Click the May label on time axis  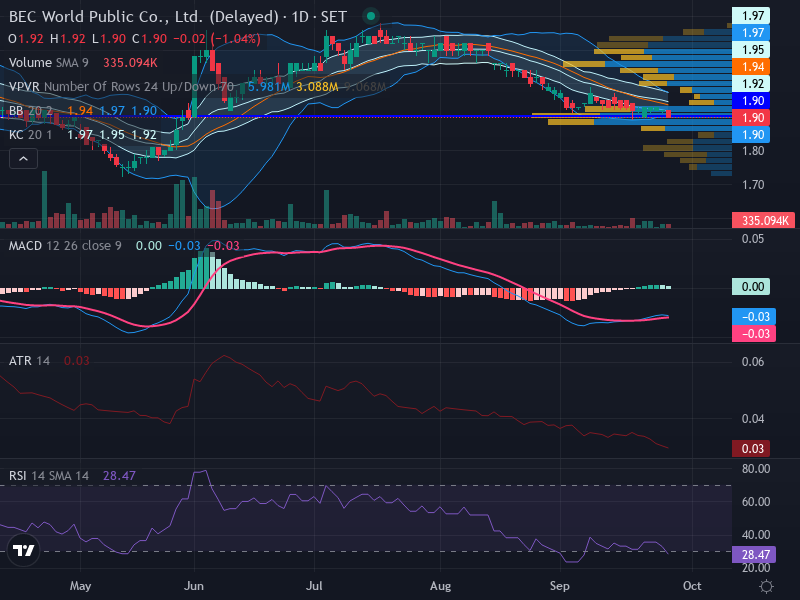click(80, 586)
